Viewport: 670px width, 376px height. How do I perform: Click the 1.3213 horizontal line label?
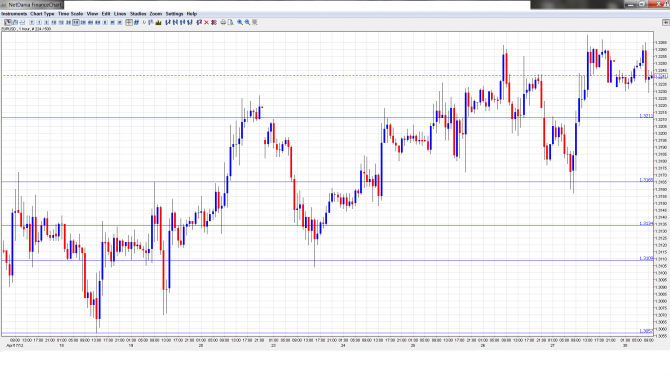pos(646,116)
